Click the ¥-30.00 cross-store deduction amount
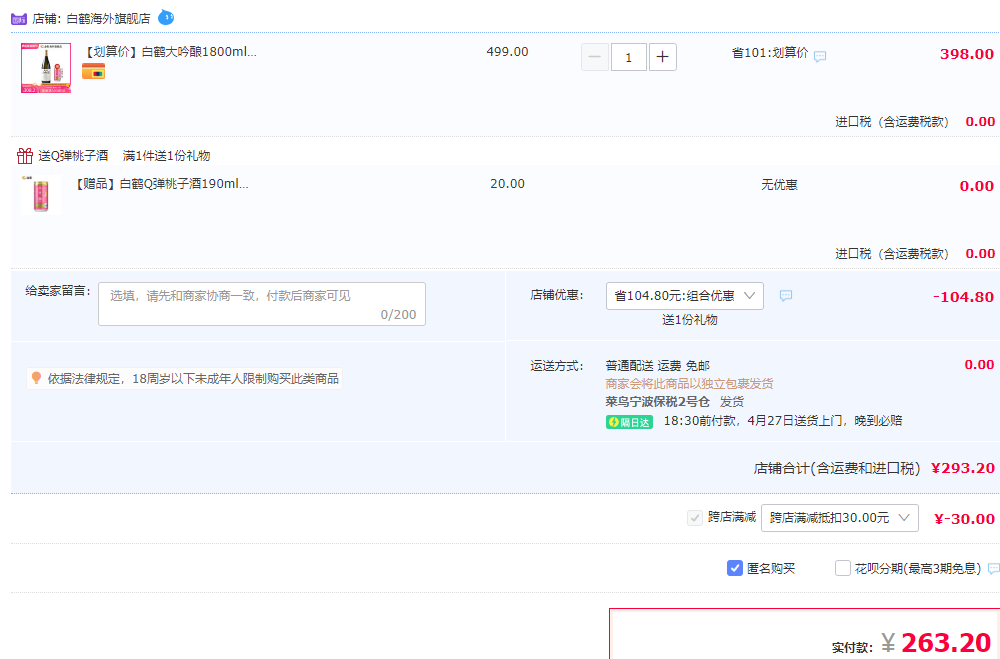This screenshot has width=1000, height=659. point(964,519)
